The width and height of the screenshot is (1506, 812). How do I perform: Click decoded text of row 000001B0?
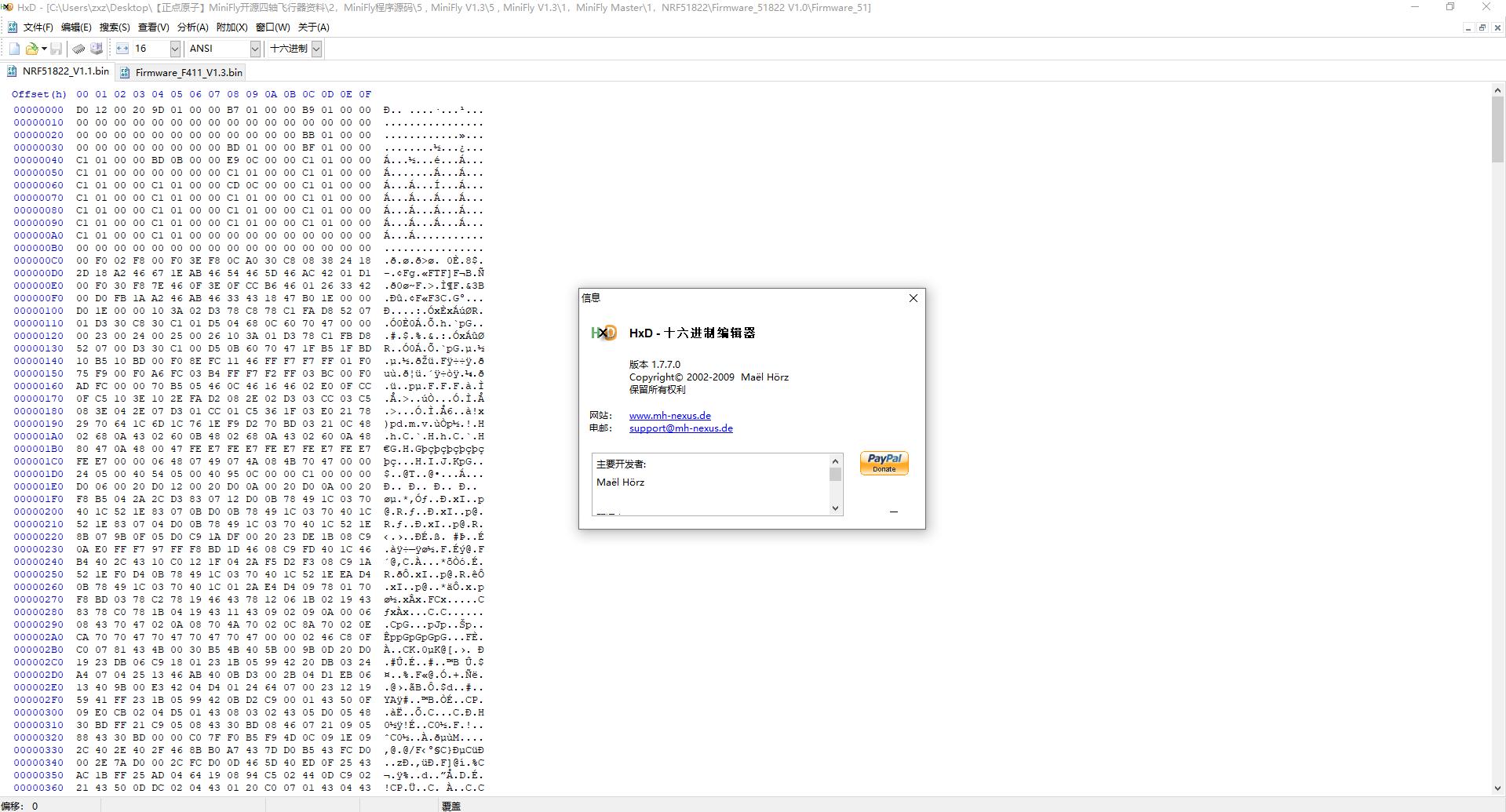coord(434,449)
